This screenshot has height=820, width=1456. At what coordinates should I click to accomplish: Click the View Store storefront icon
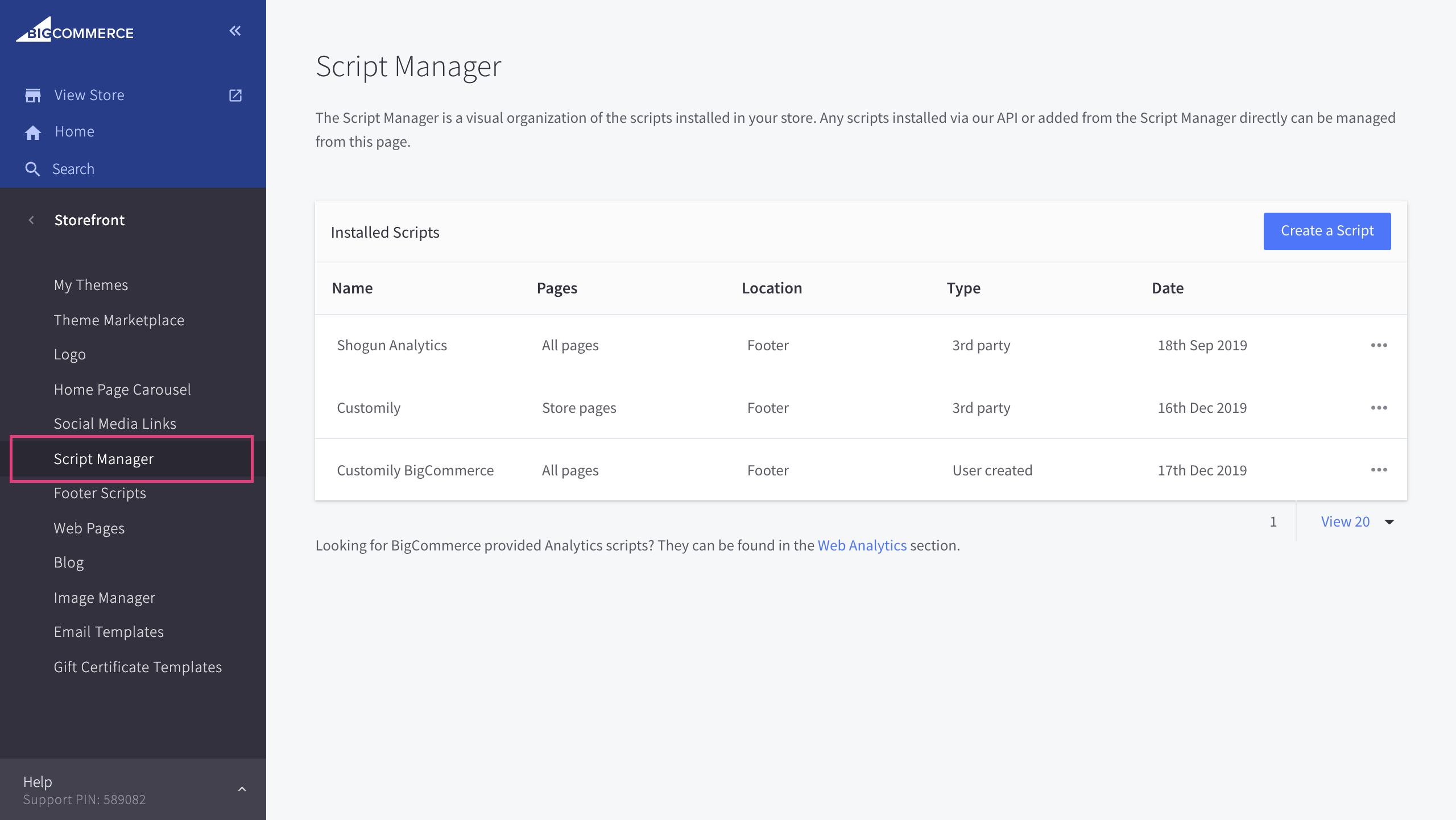coord(33,95)
